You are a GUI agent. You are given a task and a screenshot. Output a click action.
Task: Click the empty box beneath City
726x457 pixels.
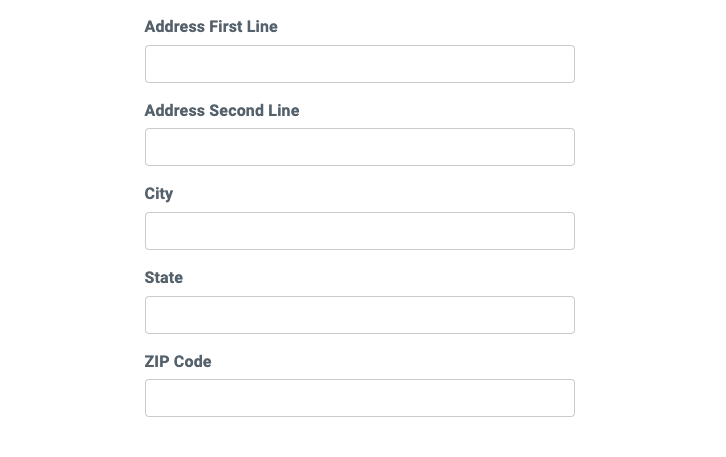click(359, 231)
